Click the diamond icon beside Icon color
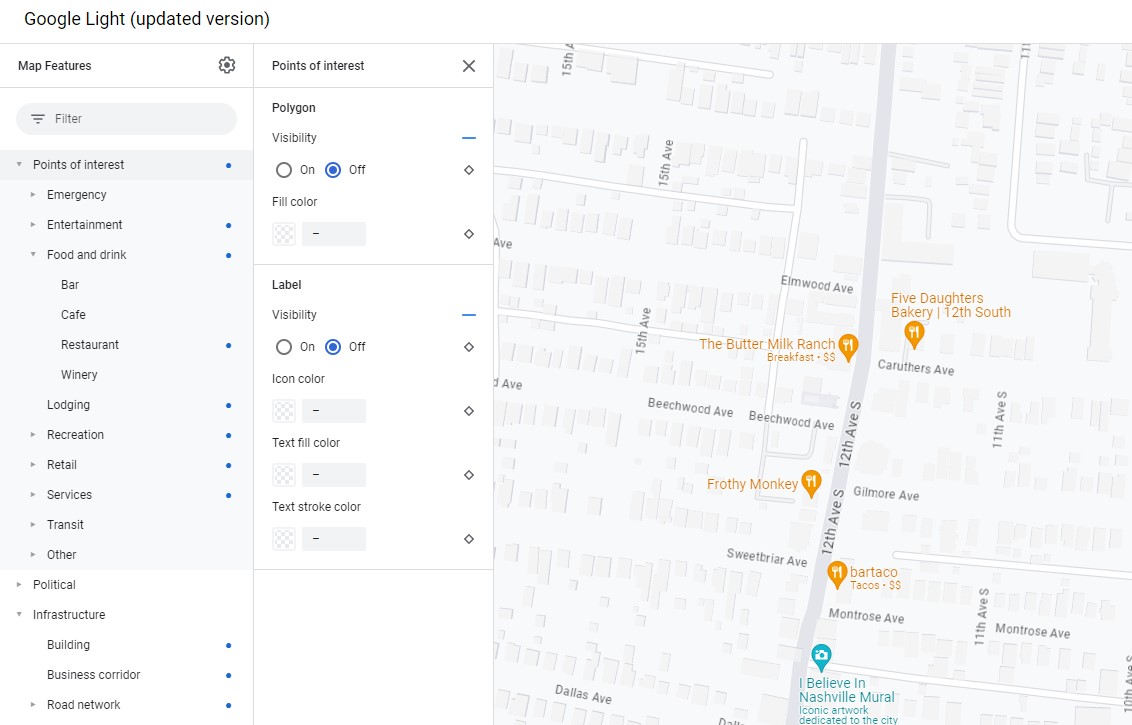Viewport: 1132px width, 725px height. [469, 411]
